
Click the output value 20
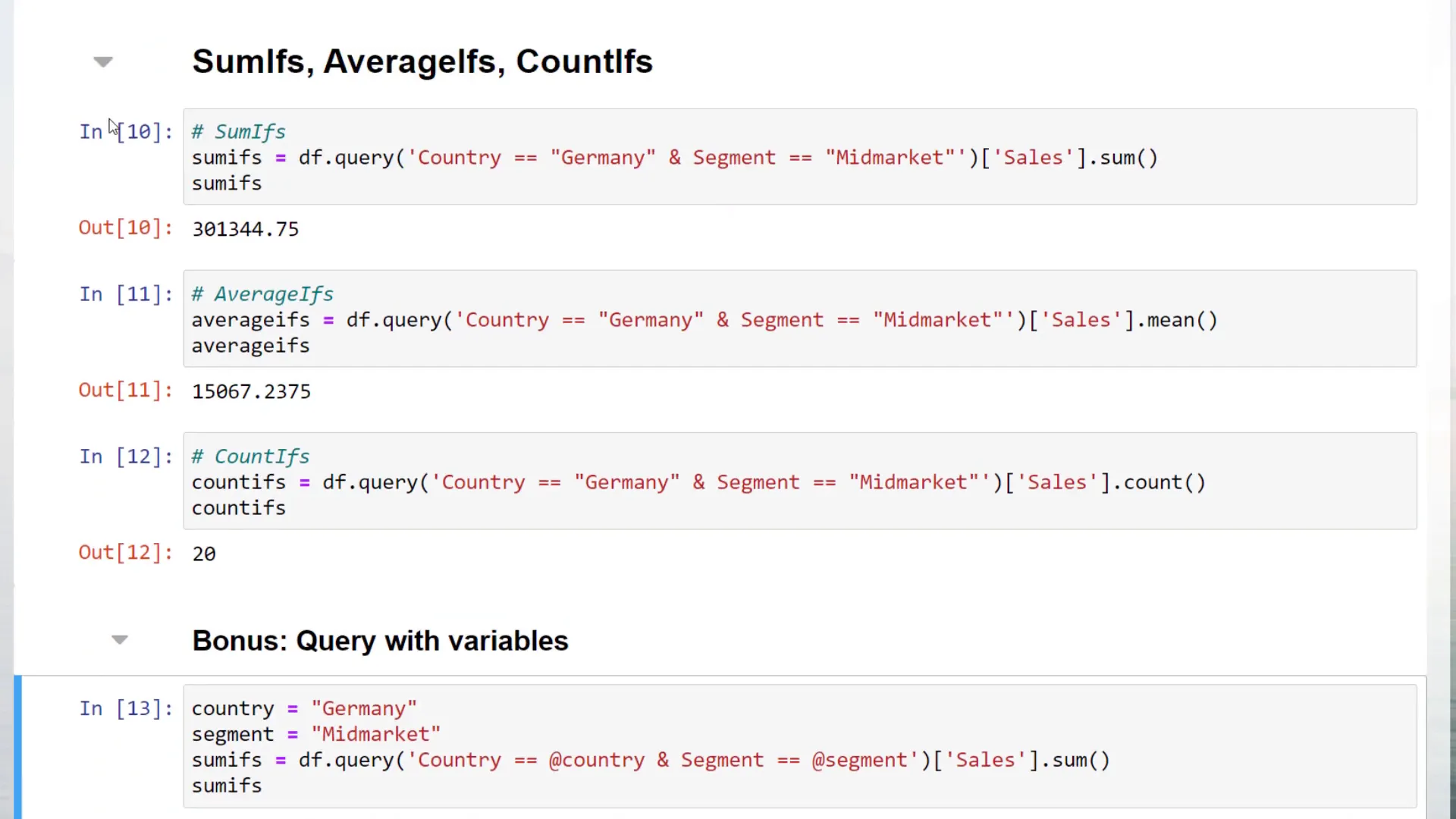204,554
